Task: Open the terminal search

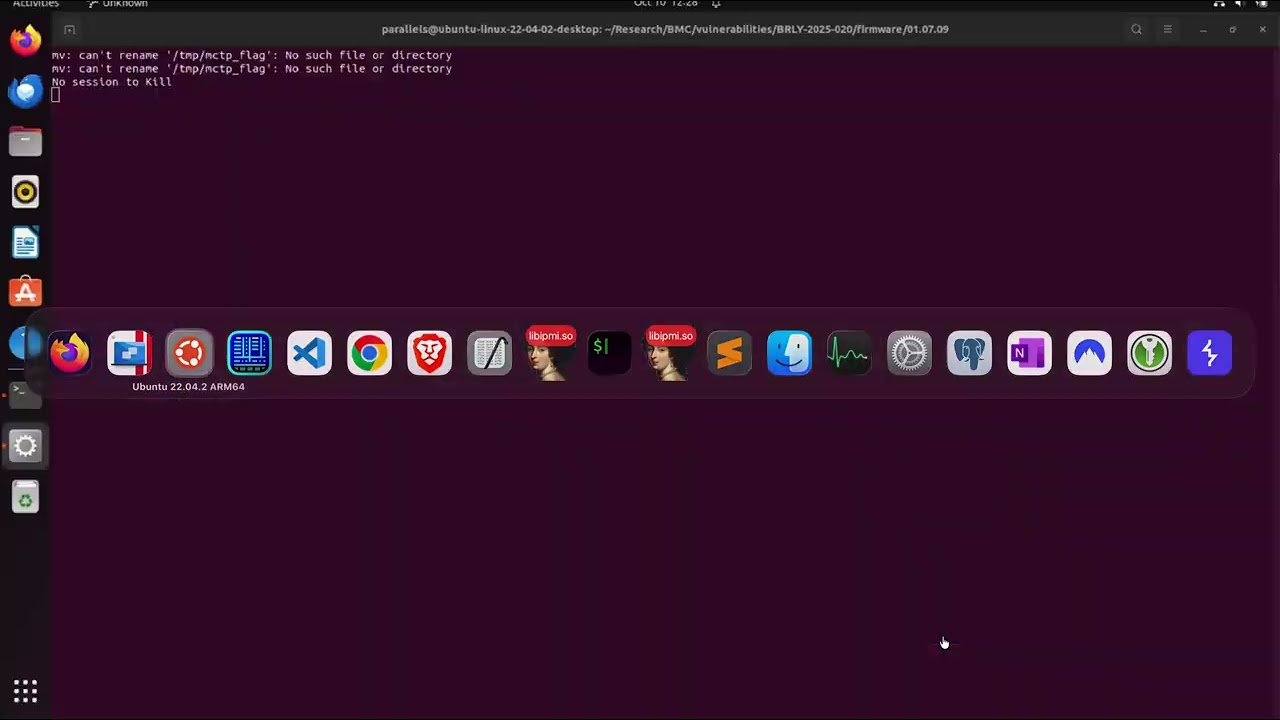Action: pos(1136,29)
